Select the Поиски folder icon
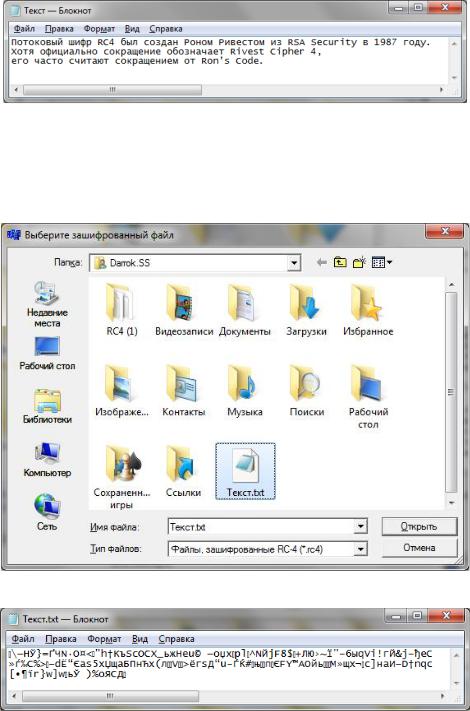The image size is (470, 711). (306, 391)
